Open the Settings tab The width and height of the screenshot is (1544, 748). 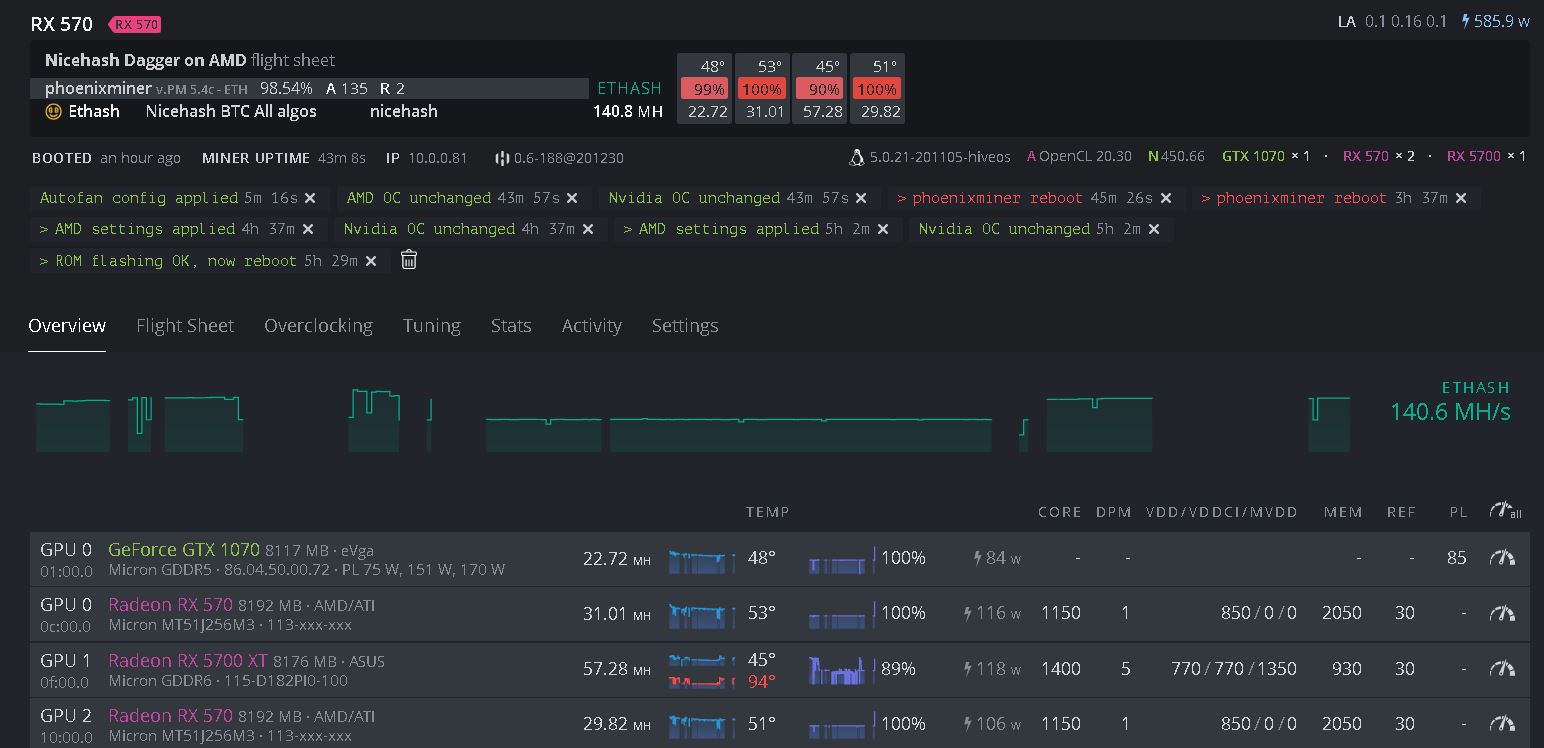[x=685, y=326]
